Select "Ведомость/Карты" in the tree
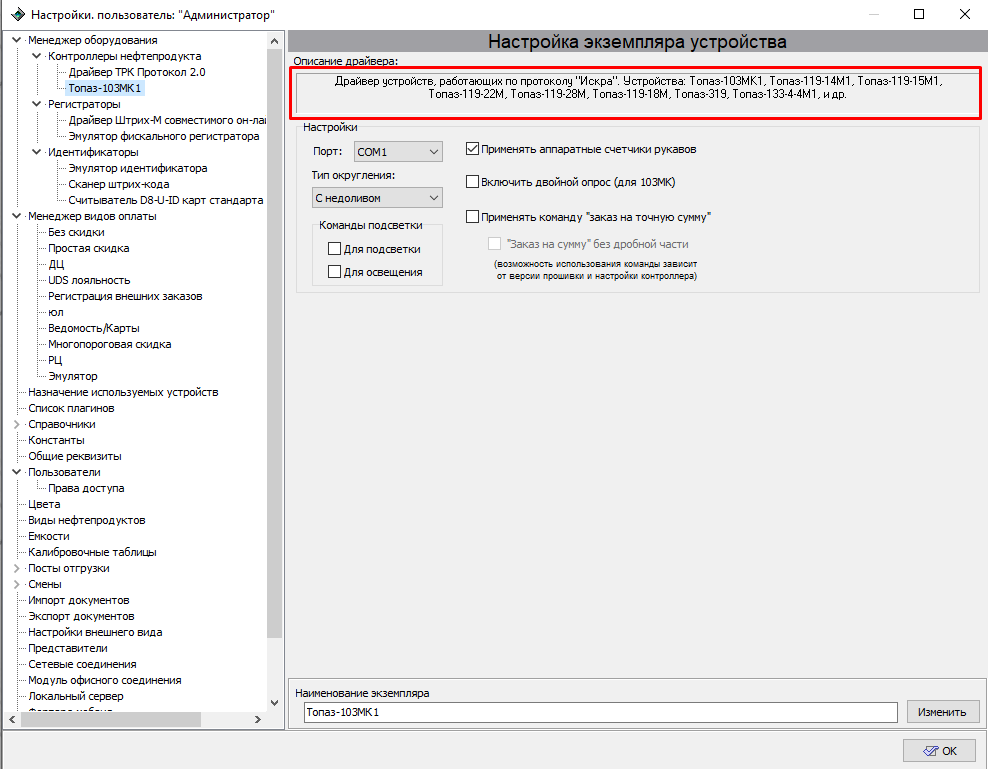The height and width of the screenshot is (769, 988). coord(94,328)
